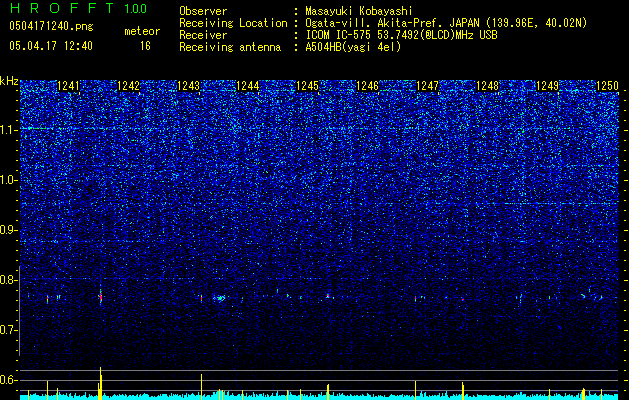This screenshot has height=400, width=629.
Task: Click the 1245 time axis marker
Action: (x=307, y=86)
